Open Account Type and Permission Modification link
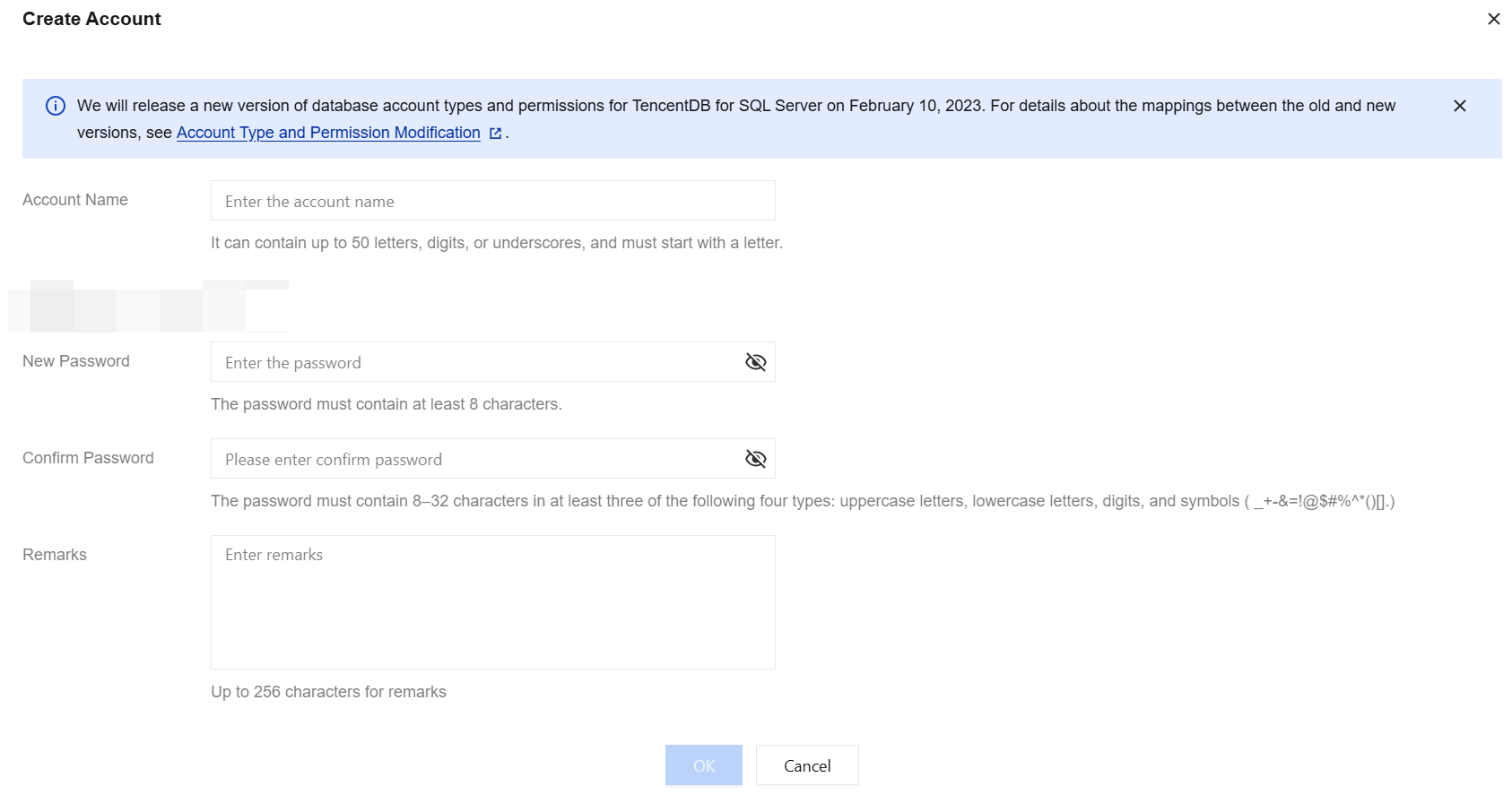 point(328,133)
